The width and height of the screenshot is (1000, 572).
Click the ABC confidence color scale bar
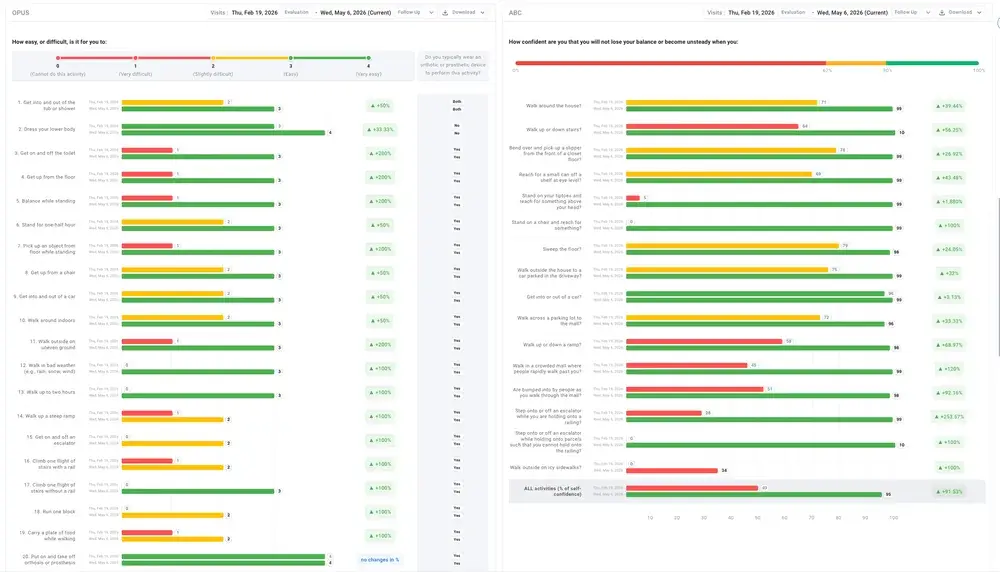[747, 63]
